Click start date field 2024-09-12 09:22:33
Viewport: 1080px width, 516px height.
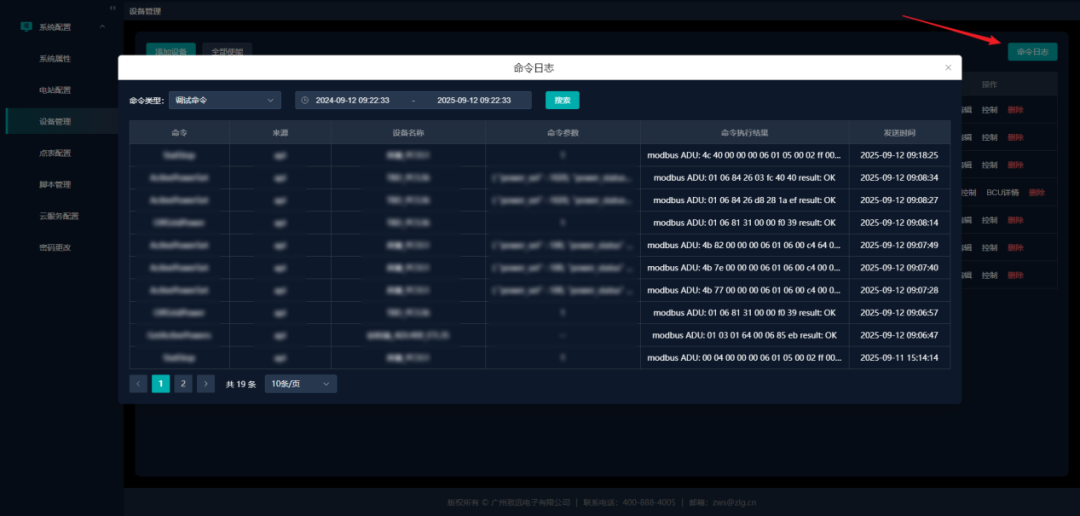click(x=353, y=101)
